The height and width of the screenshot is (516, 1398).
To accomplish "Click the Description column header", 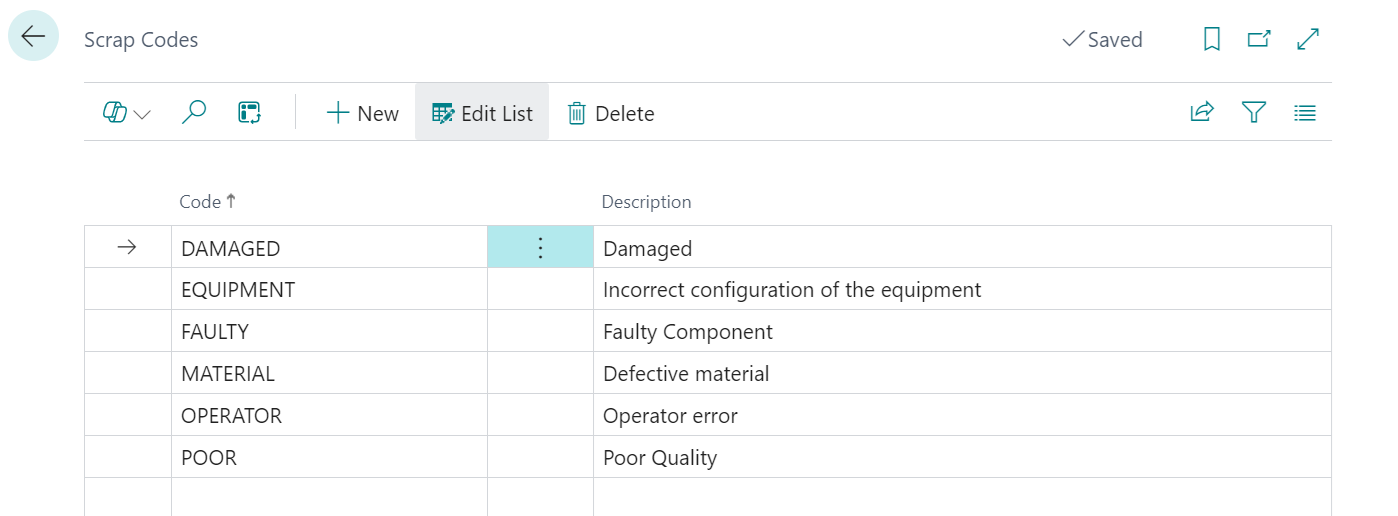I will tap(646, 202).
